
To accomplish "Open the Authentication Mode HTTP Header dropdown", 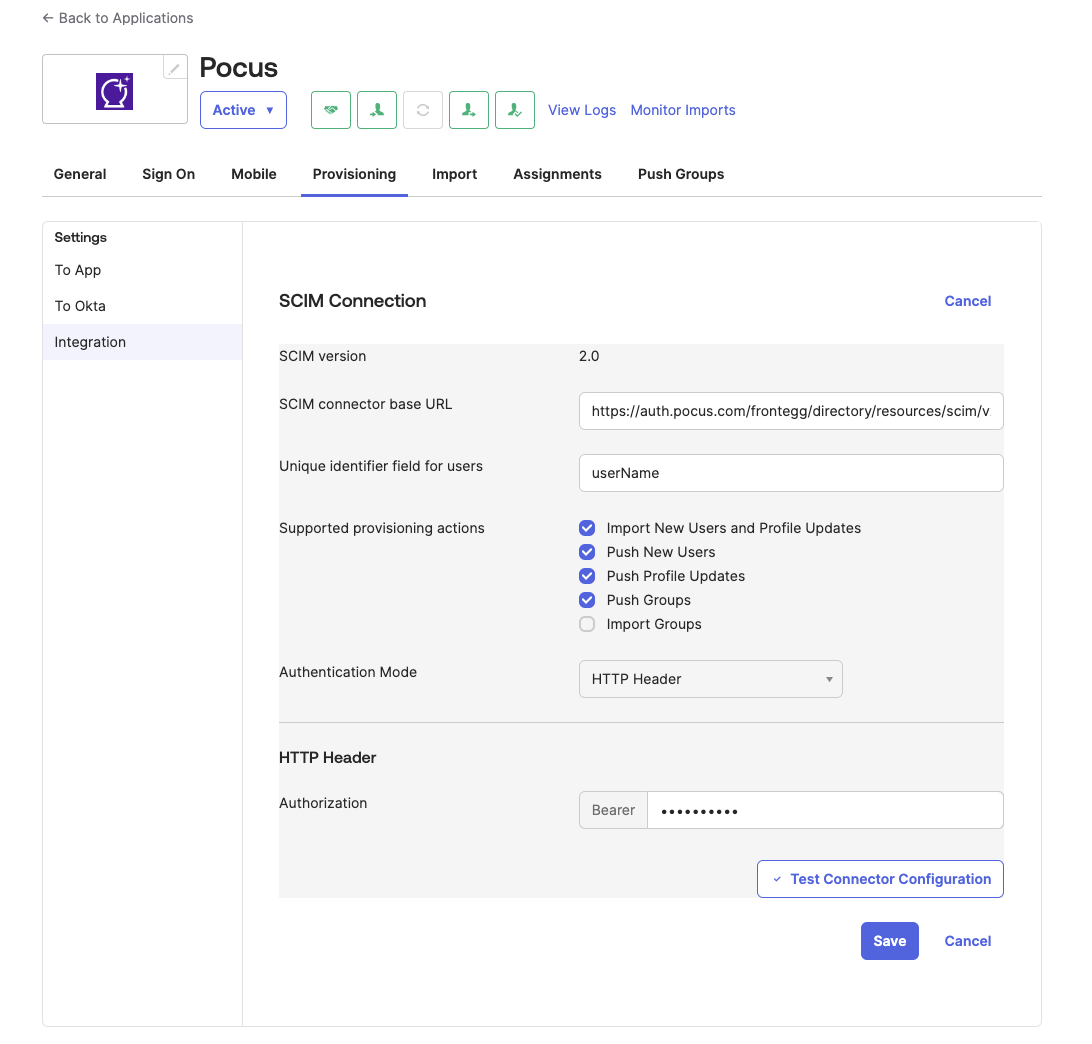I will pyautogui.click(x=710, y=679).
